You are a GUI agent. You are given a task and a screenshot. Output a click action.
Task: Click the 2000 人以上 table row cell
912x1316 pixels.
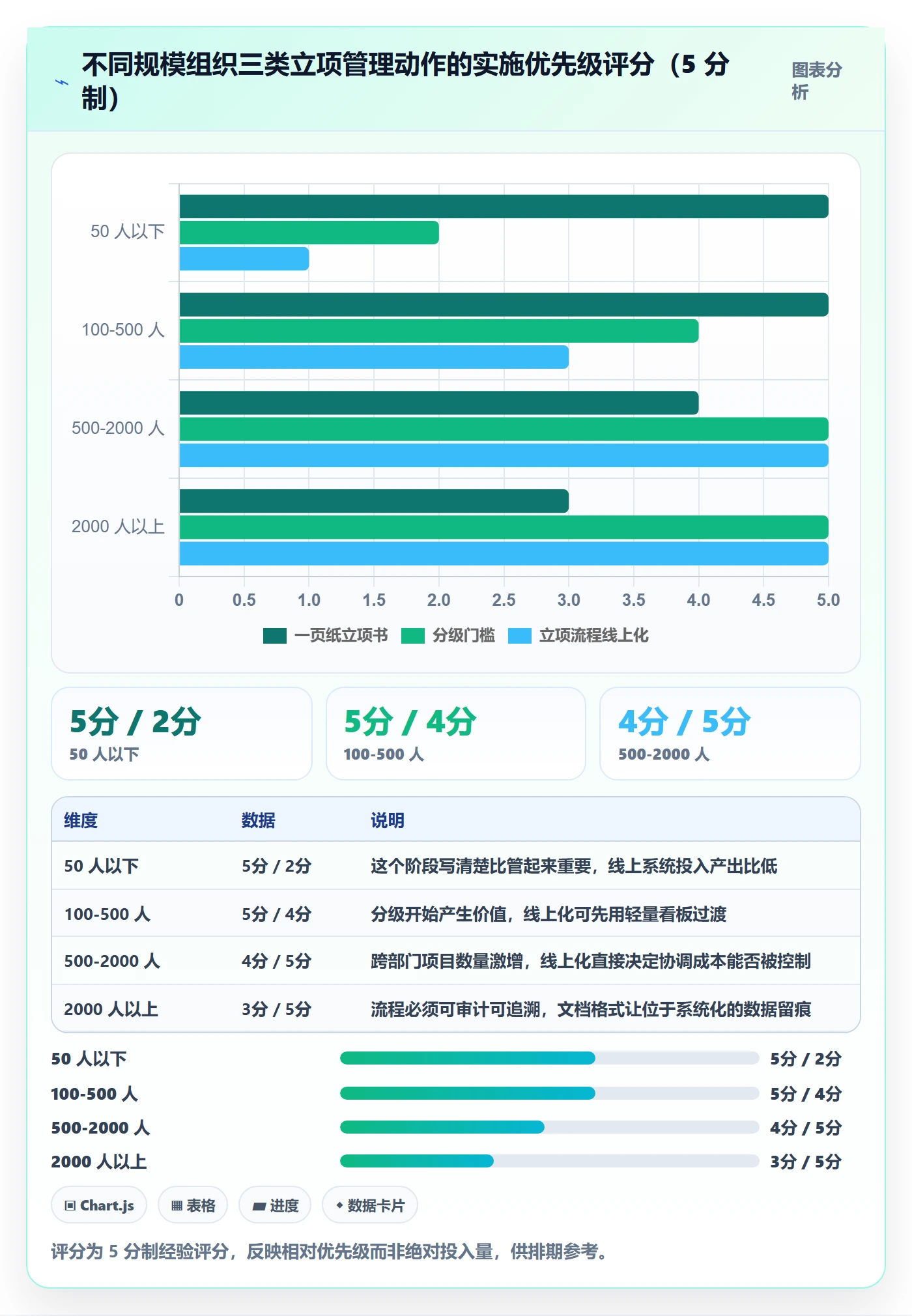[111, 1009]
